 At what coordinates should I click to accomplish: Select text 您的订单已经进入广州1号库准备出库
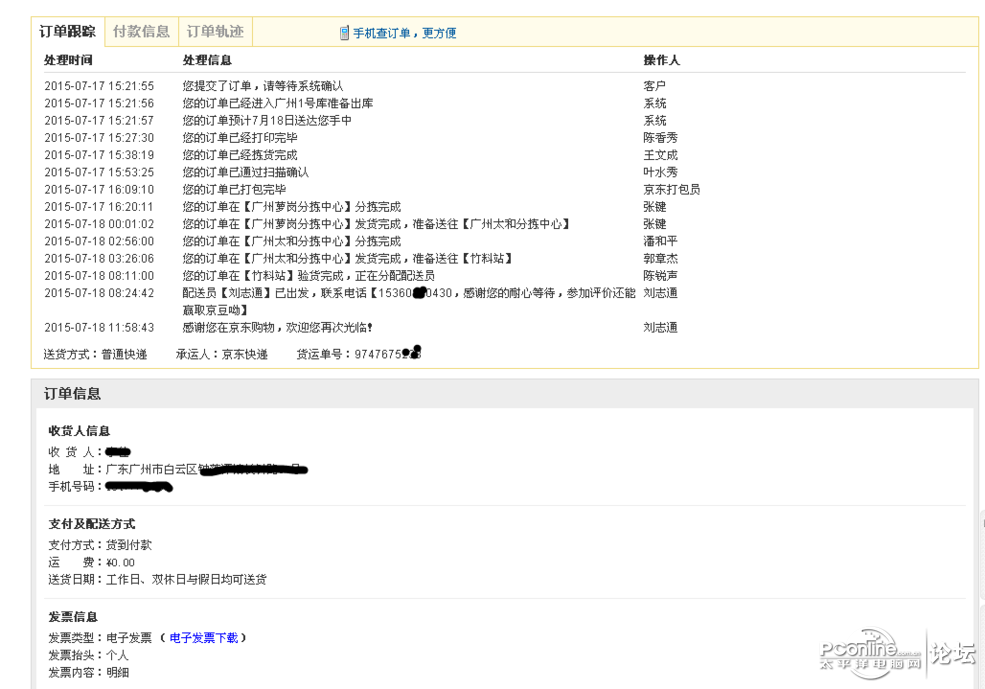click(x=278, y=103)
